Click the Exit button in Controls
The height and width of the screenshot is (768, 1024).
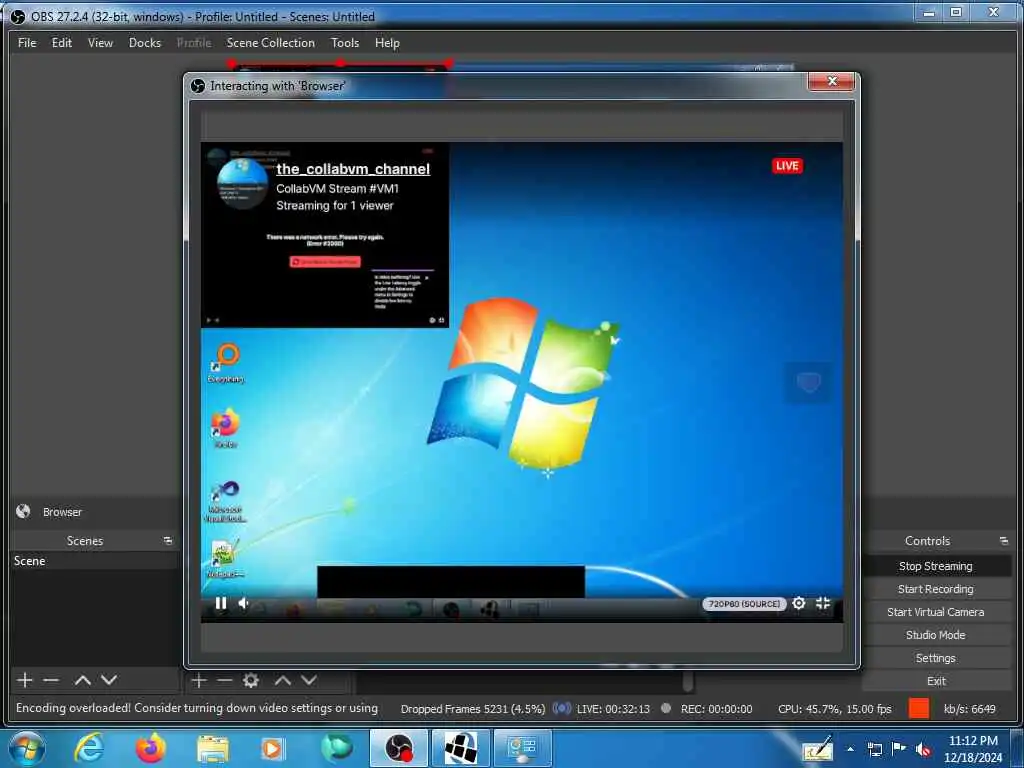[936, 681]
